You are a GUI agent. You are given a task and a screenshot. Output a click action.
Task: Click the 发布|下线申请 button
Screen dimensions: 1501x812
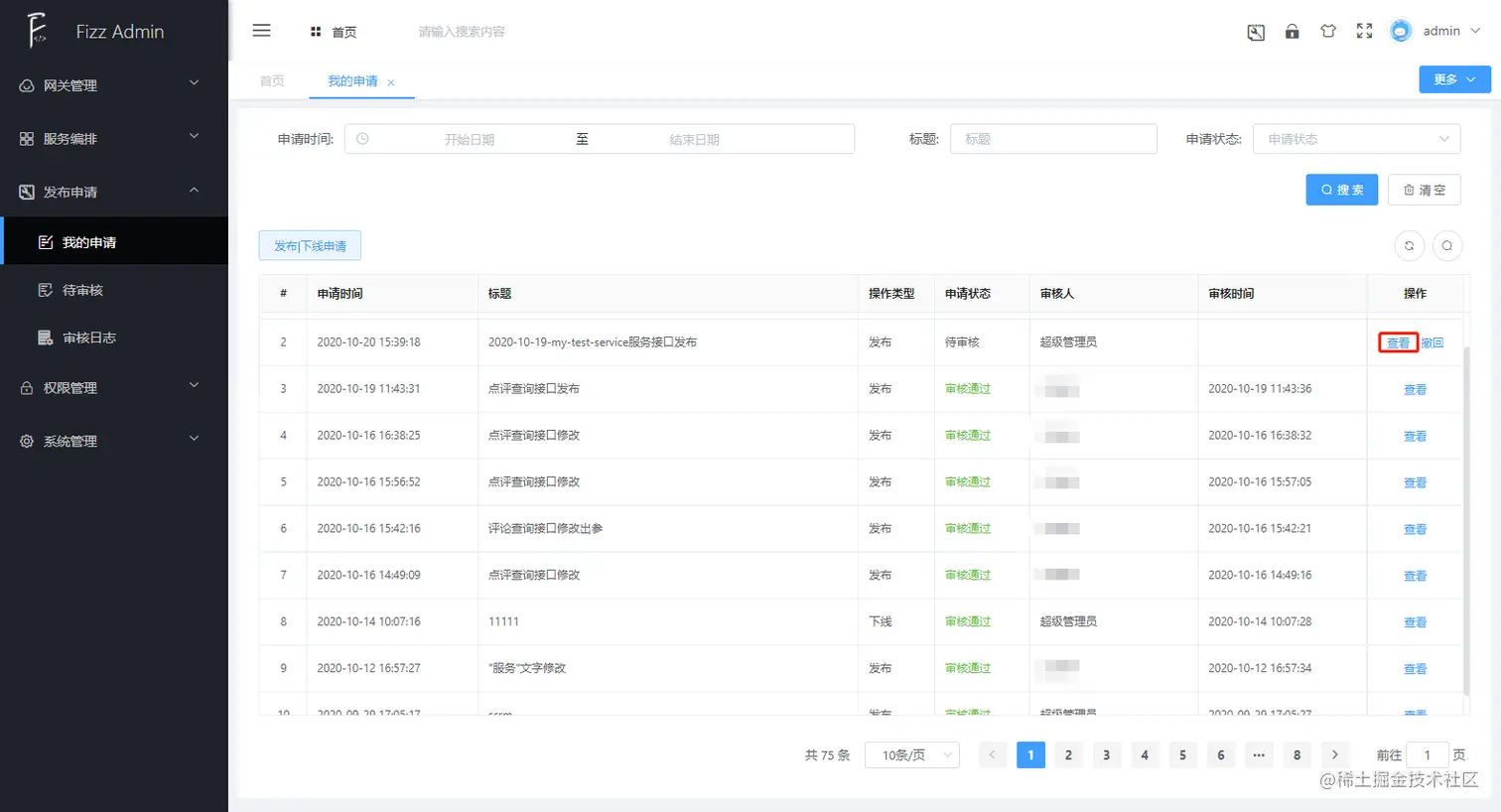tap(310, 246)
